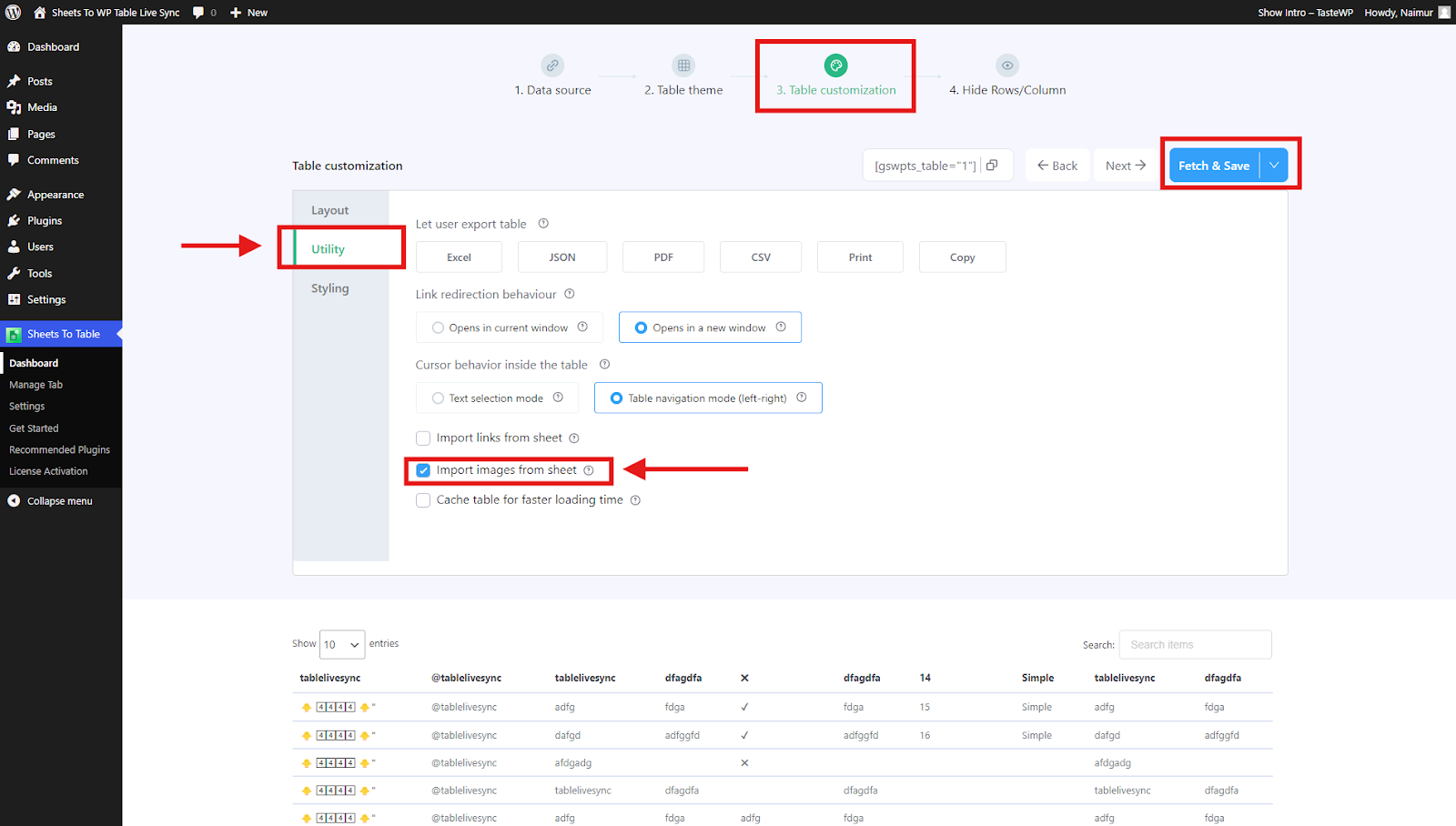Image resolution: width=1456 pixels, height=826 pixels.
Task: Open Settings under Sheets To Table submenu
Action: tap(26, 407)
